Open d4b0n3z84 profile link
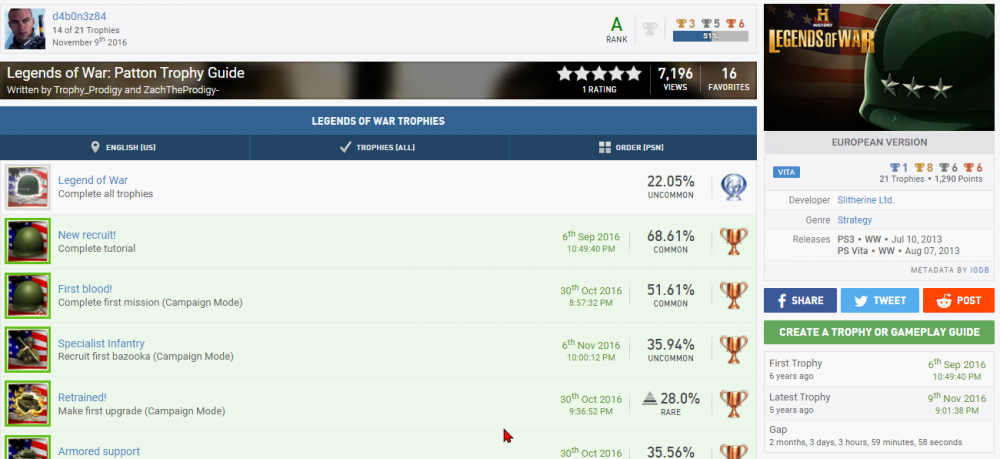 [x=79, y=16]
